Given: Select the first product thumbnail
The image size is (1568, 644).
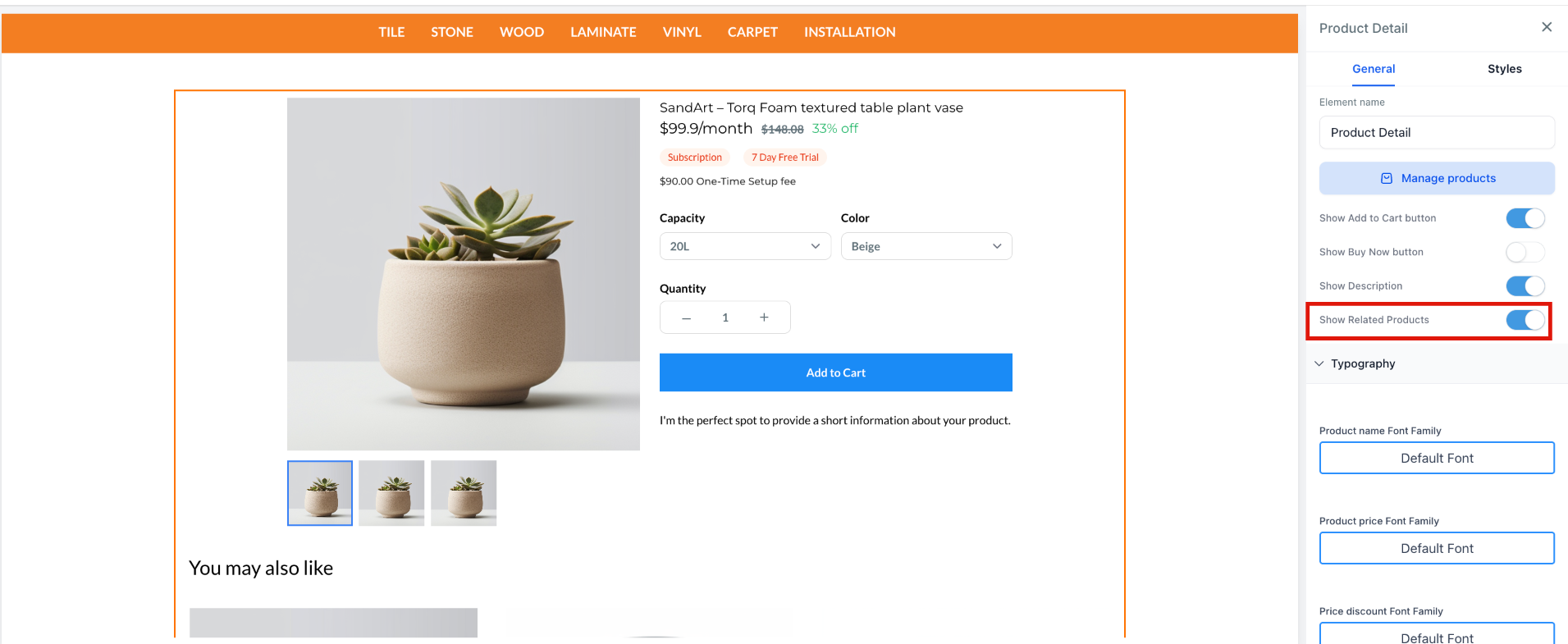Looking at the screenshot, I should [320, 493].
